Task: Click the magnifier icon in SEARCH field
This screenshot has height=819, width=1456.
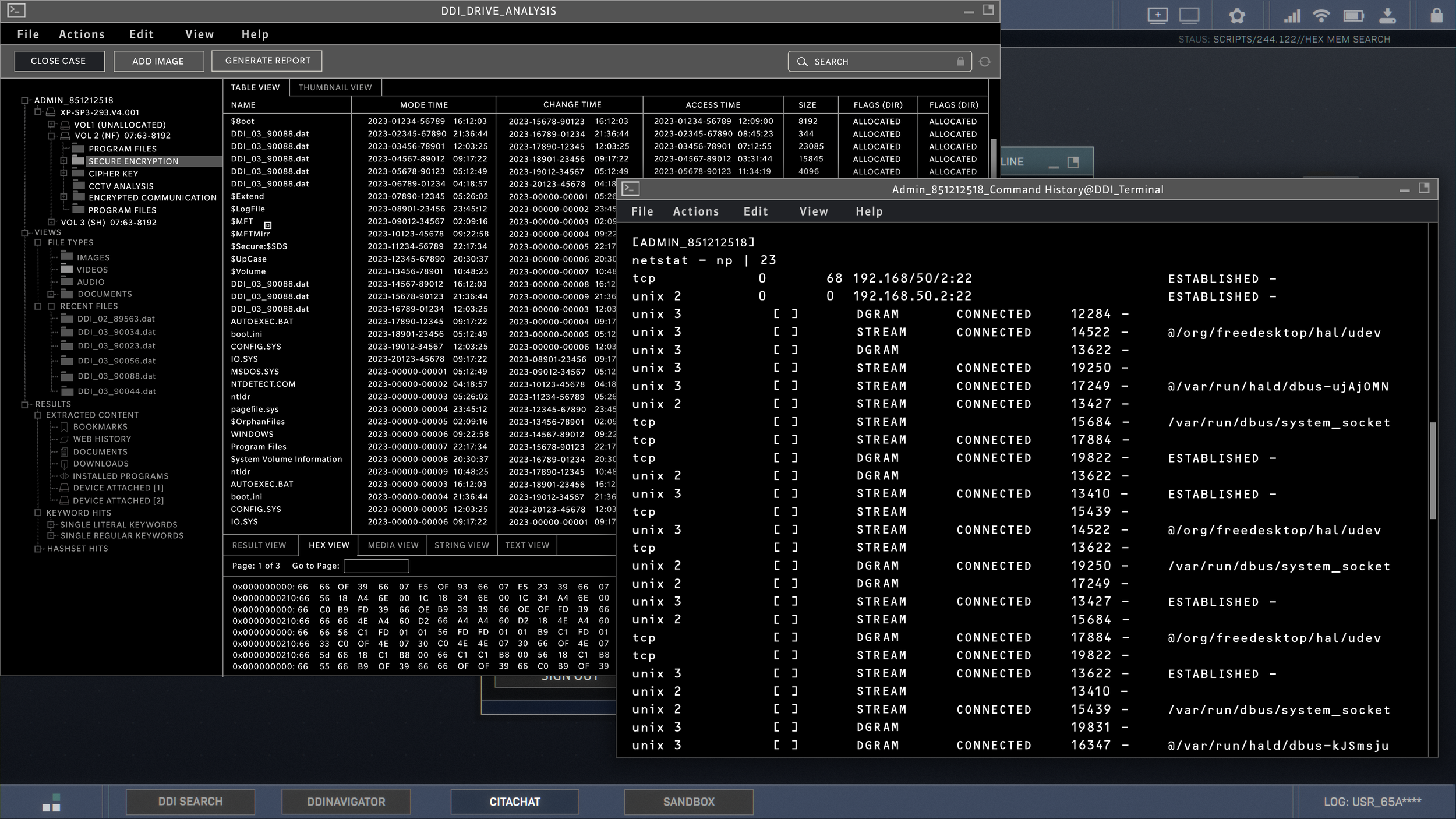Action: click(802, 62)
